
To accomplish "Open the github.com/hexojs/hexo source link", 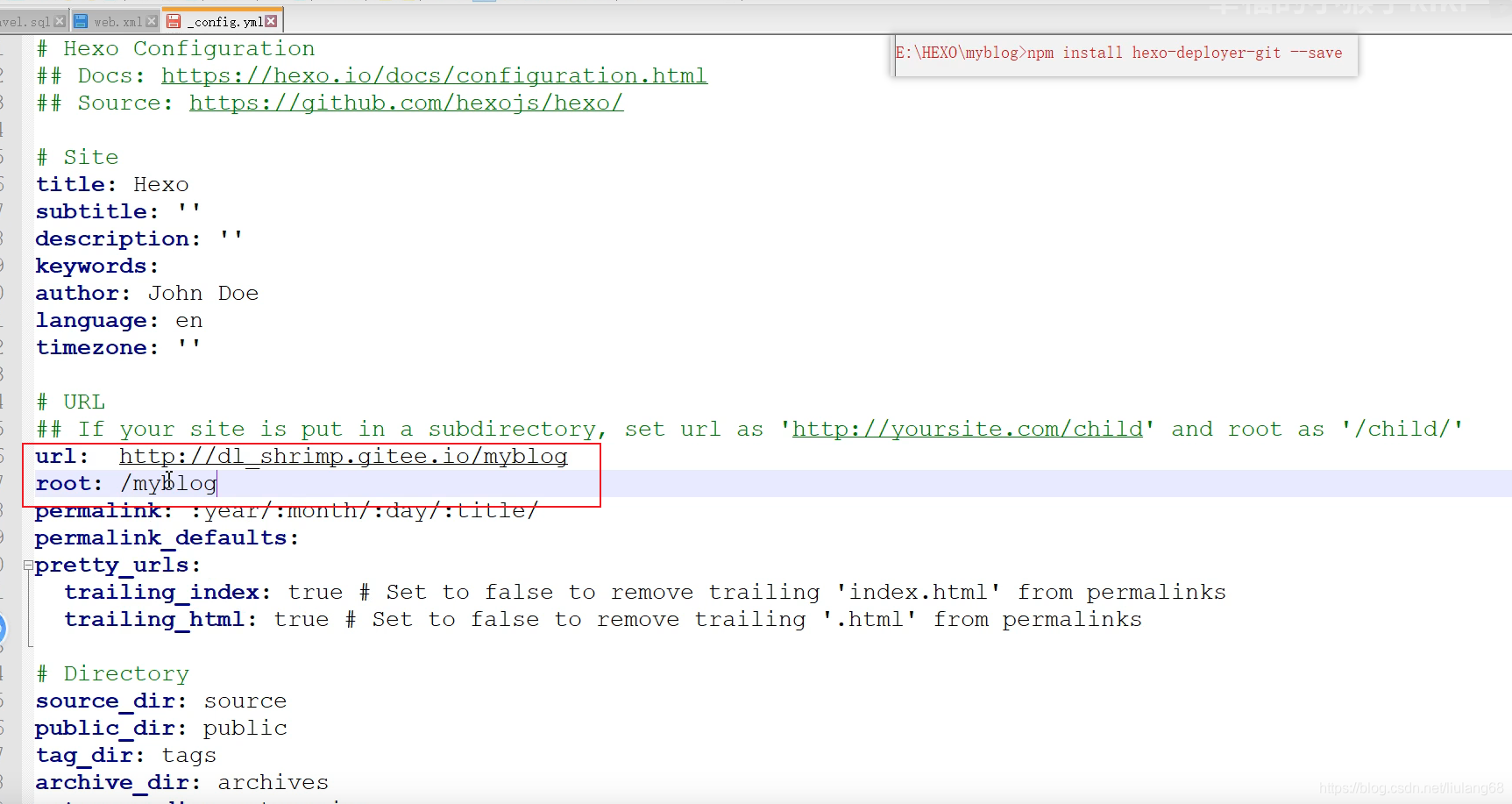I will pos(406,103).
